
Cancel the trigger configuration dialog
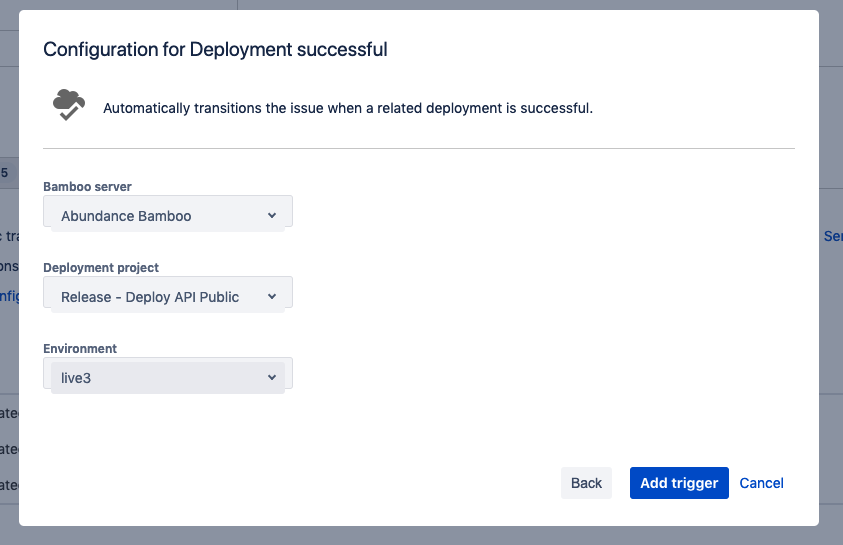point(761,483)
